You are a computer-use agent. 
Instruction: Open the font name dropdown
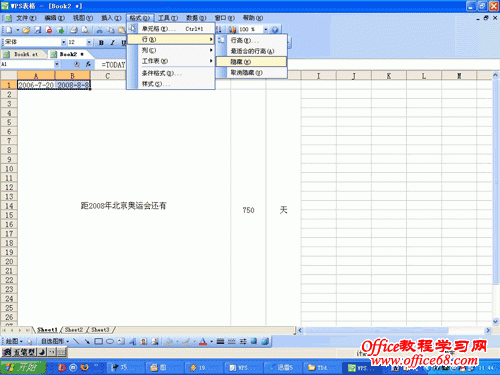[x=63, y=42]
